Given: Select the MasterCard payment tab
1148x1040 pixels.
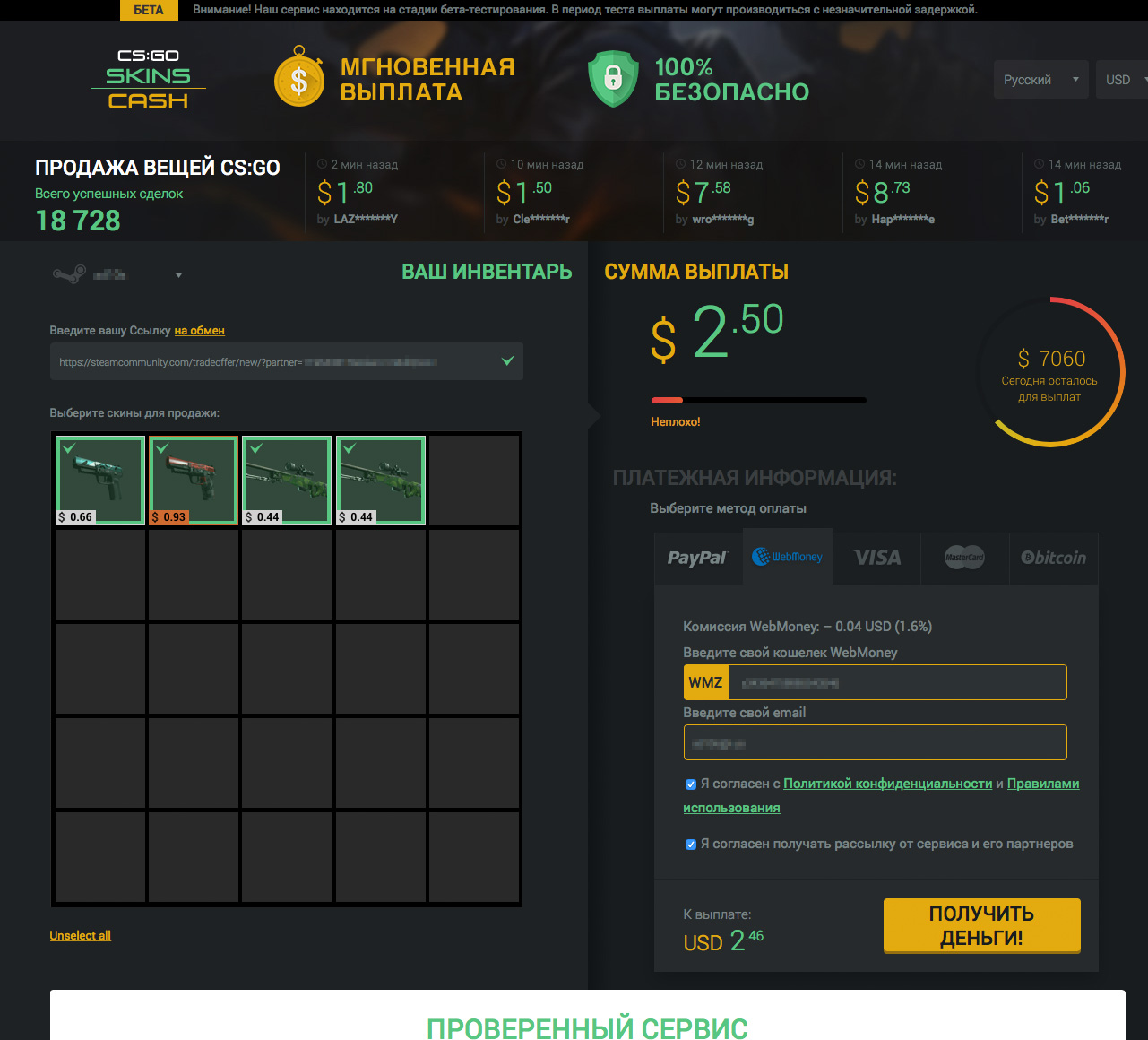Looking at the screenshot, I should tap(964, 558).
